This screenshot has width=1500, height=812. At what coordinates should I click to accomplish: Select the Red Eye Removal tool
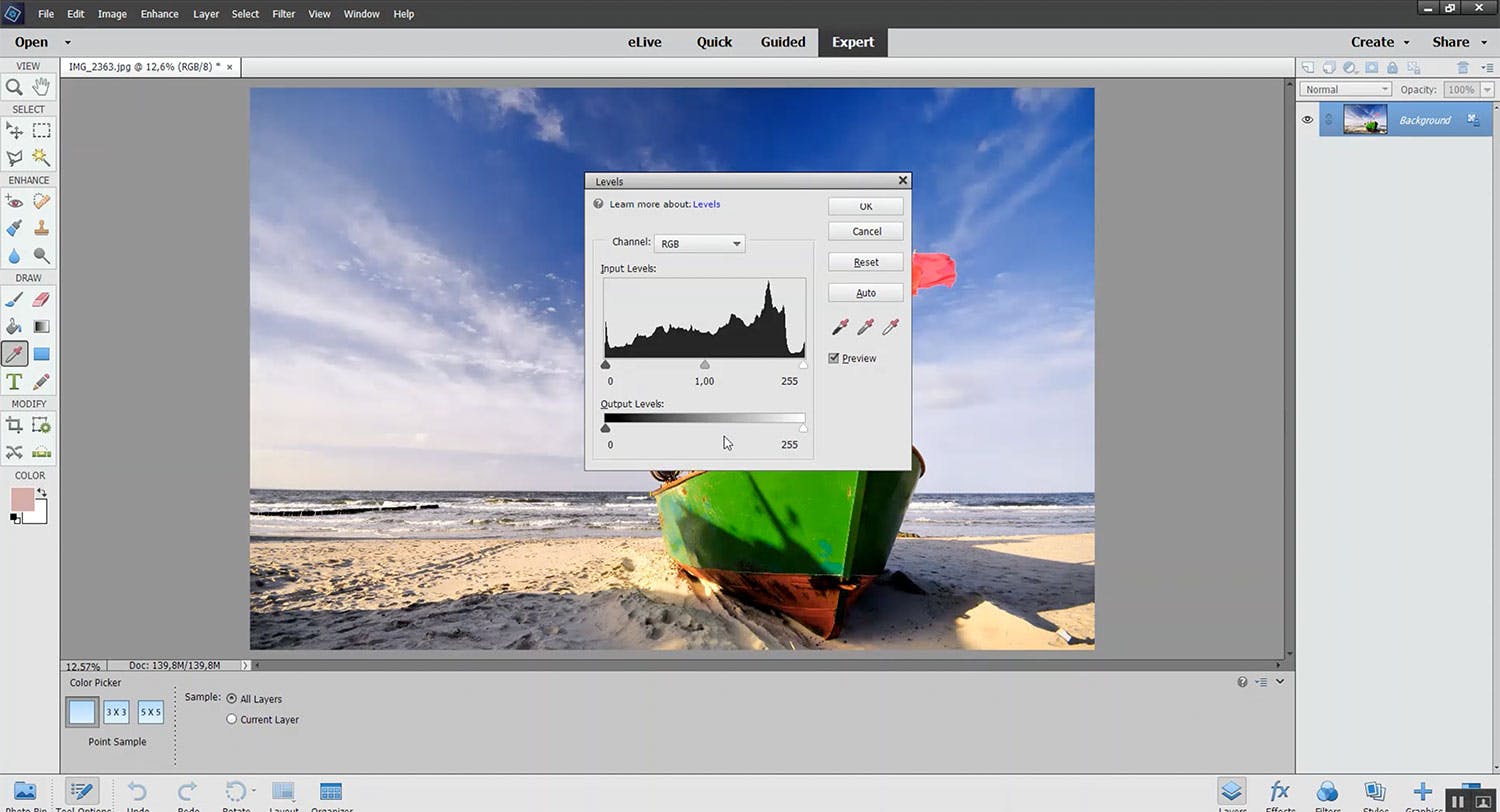(x=14, y=201)
